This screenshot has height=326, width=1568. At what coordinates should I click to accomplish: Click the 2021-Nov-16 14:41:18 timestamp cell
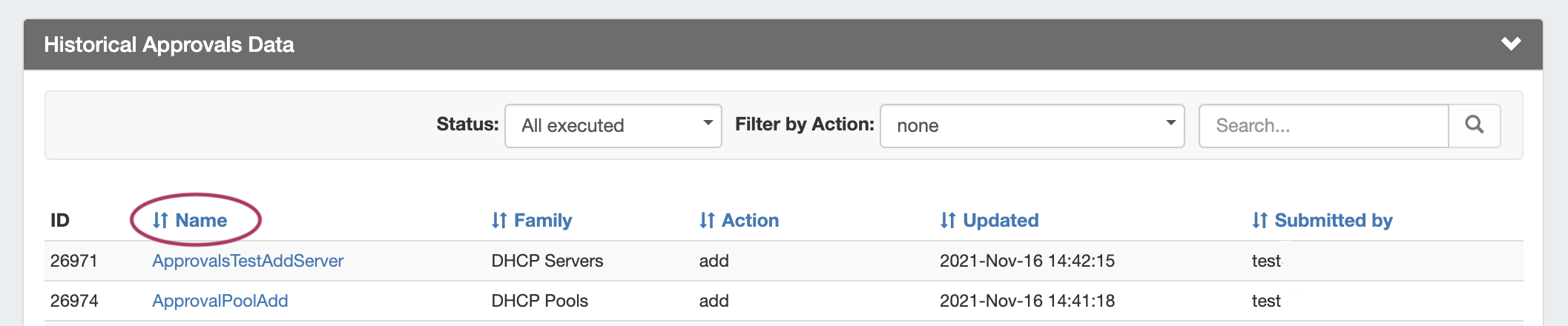click(x=1027, y=301)
